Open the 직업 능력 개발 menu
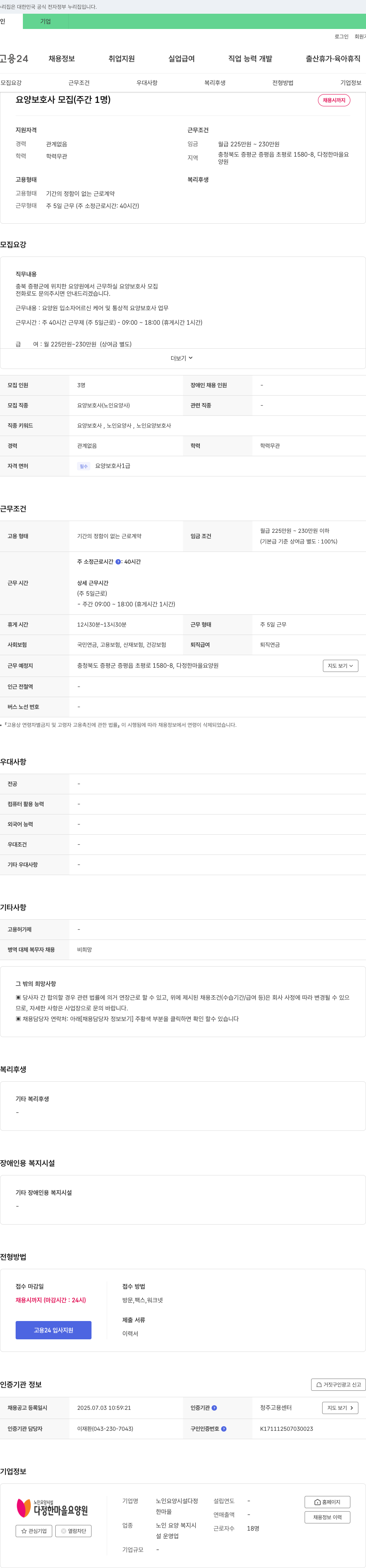 (x=250, y=58)
